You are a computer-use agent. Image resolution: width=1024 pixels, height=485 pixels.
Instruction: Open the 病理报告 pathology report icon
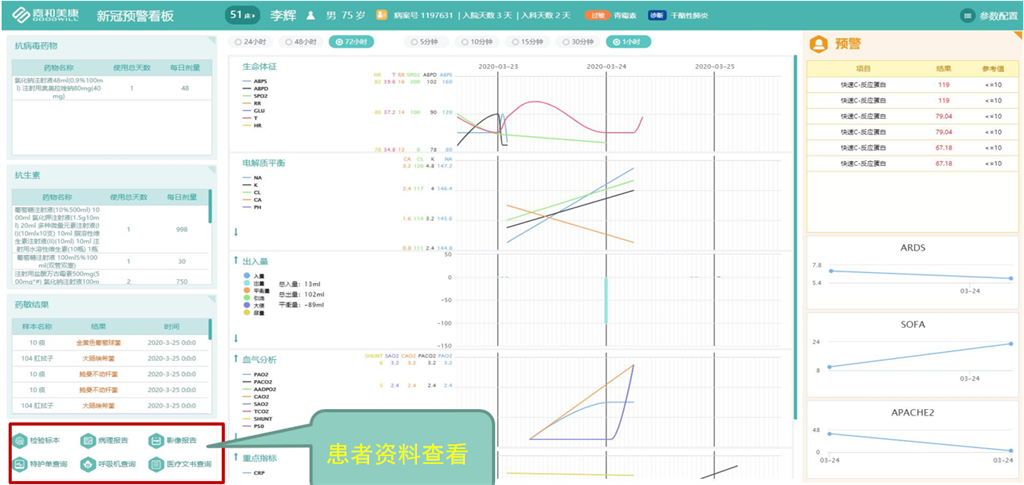tap(88, 441)
